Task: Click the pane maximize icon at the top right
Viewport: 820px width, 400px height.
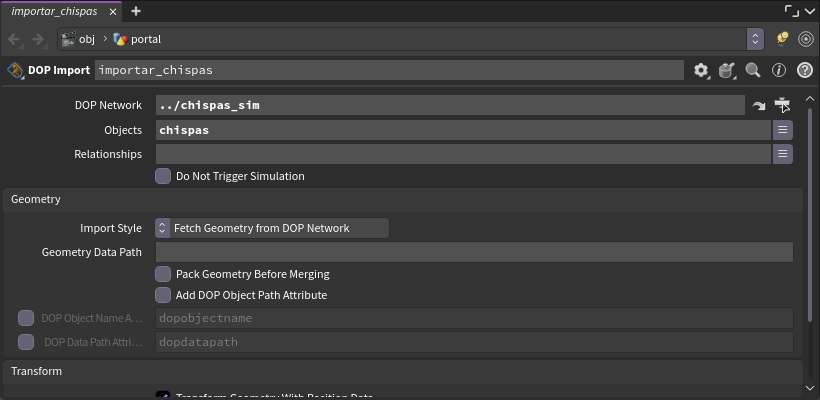Action: (792, 11)
